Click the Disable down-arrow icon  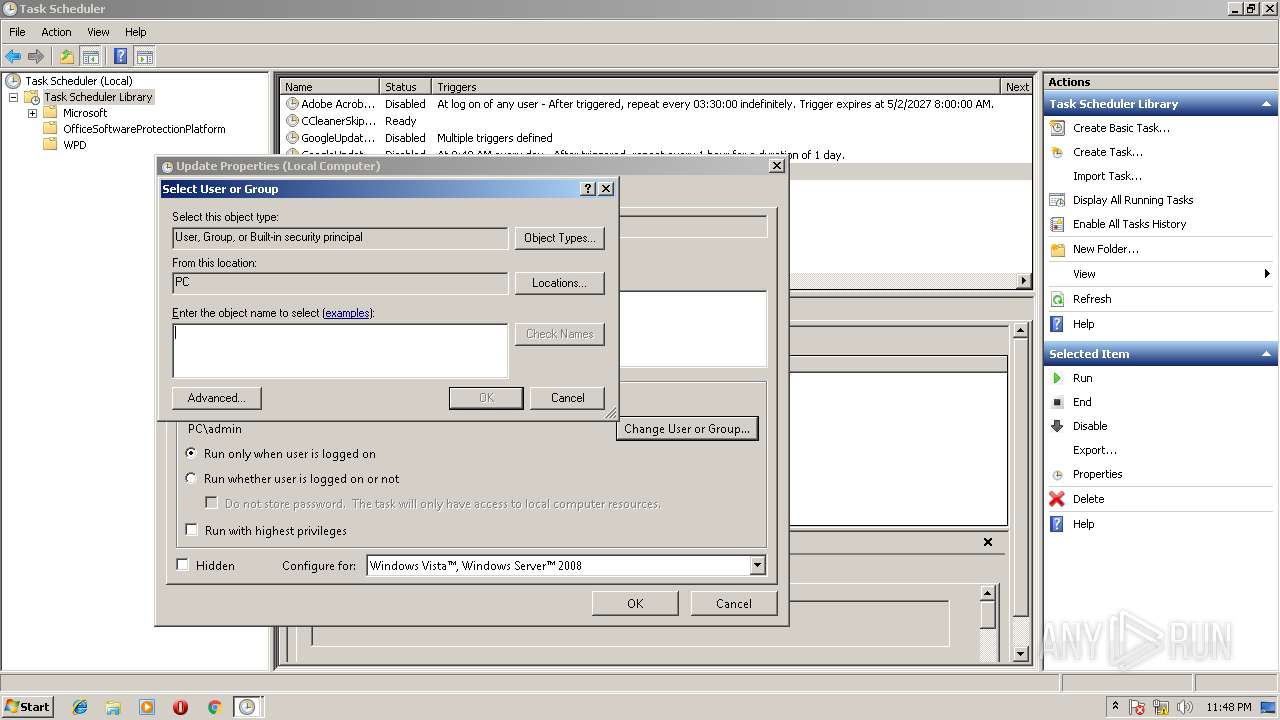[x=1057, y=426]
